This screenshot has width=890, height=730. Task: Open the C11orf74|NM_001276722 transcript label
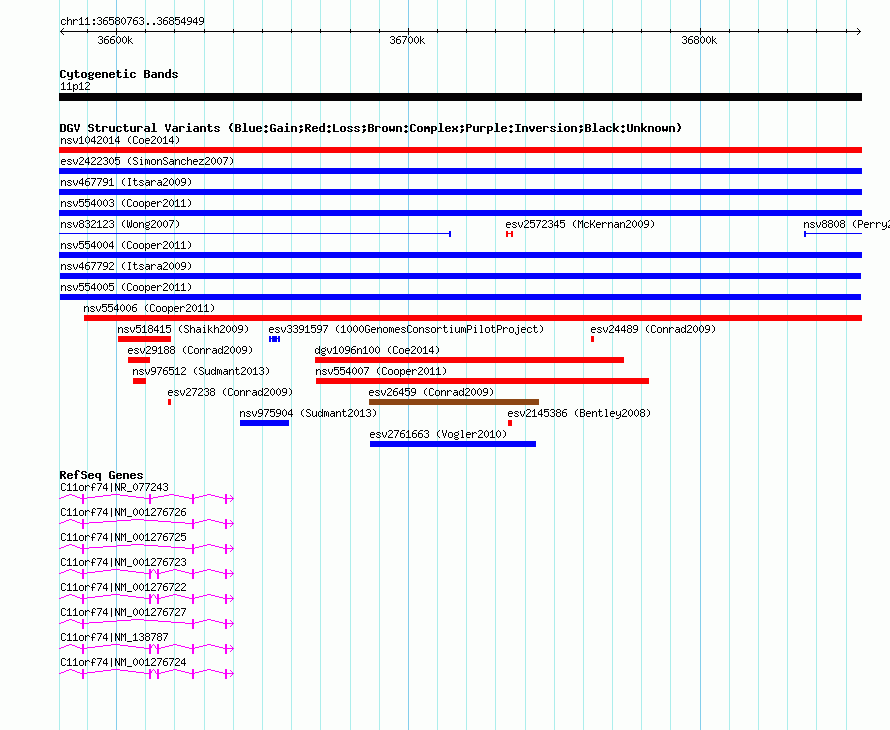123,588
